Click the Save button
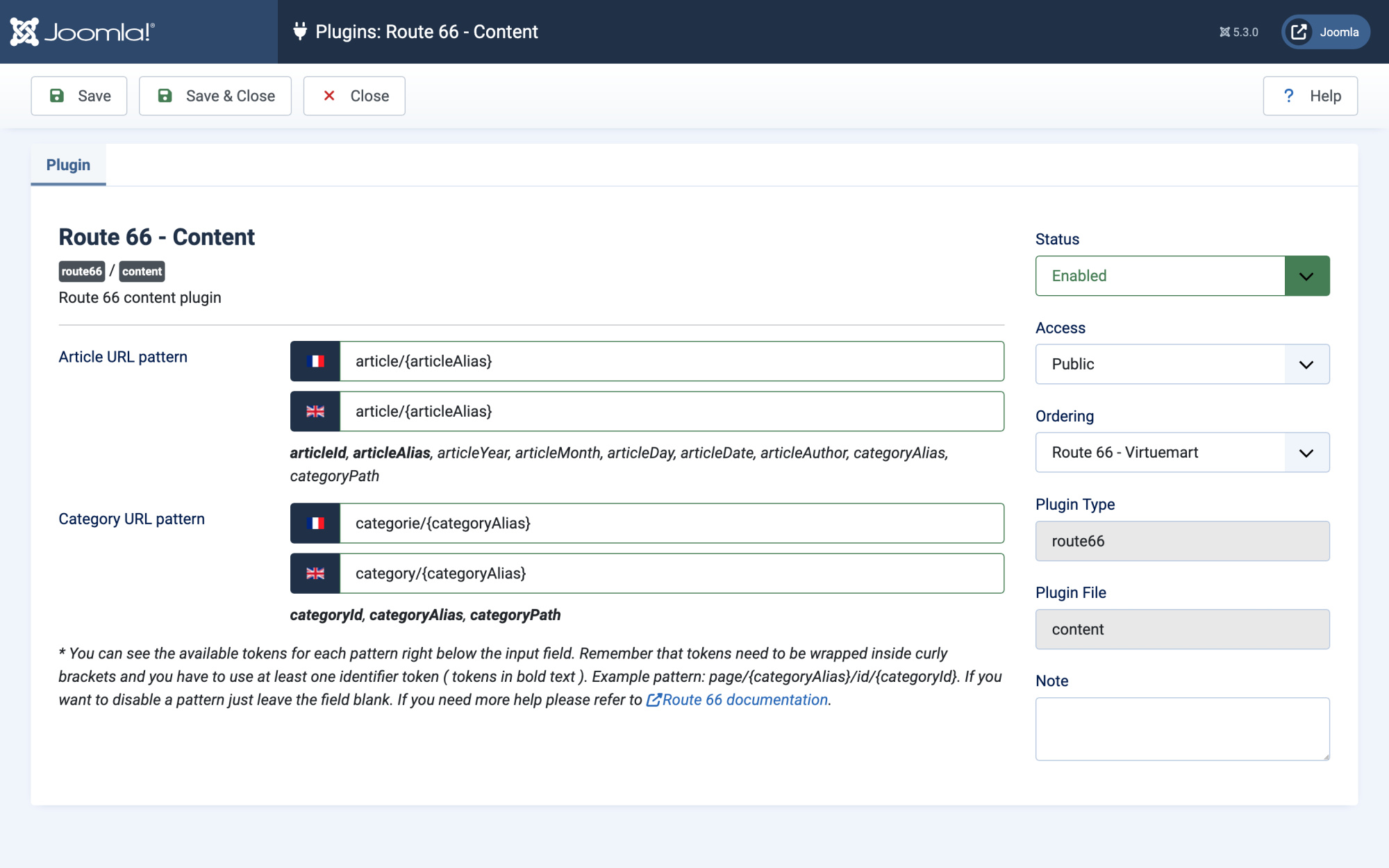Image resolution: width=1389 pixels, height=868 pixels. coord(79,96)
